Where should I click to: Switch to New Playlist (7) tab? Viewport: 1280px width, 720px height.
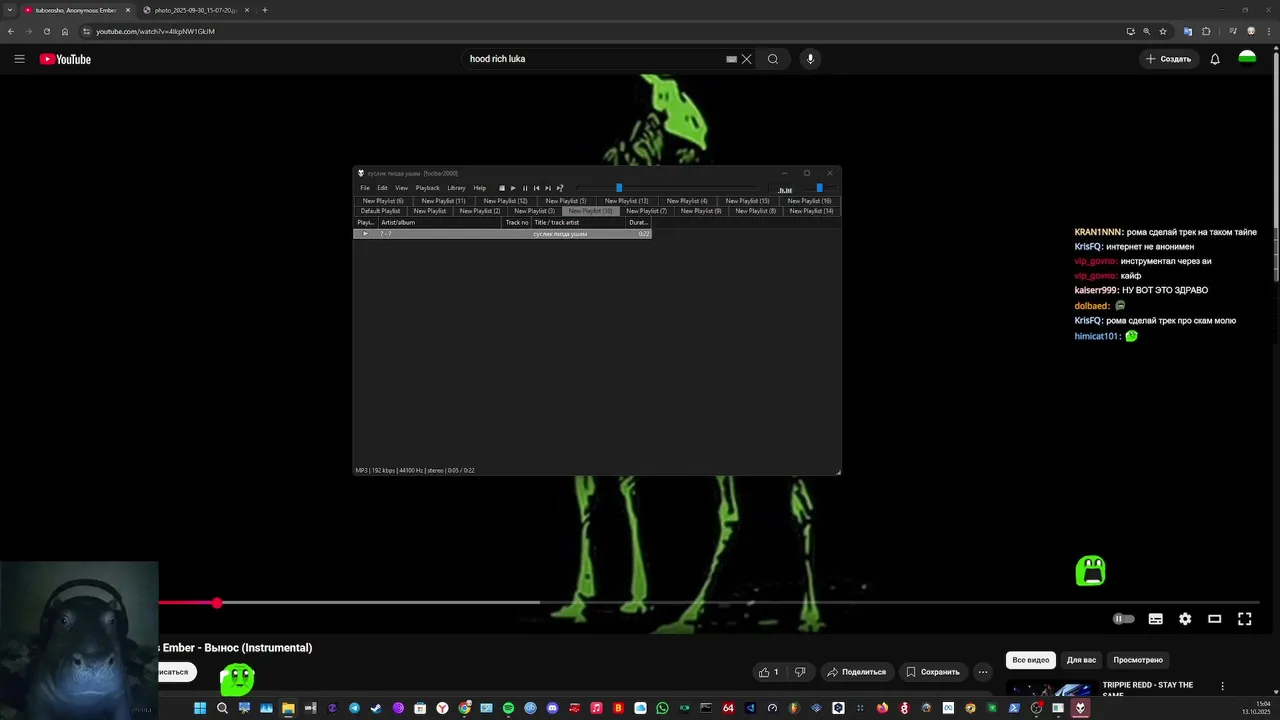(646, 211)
